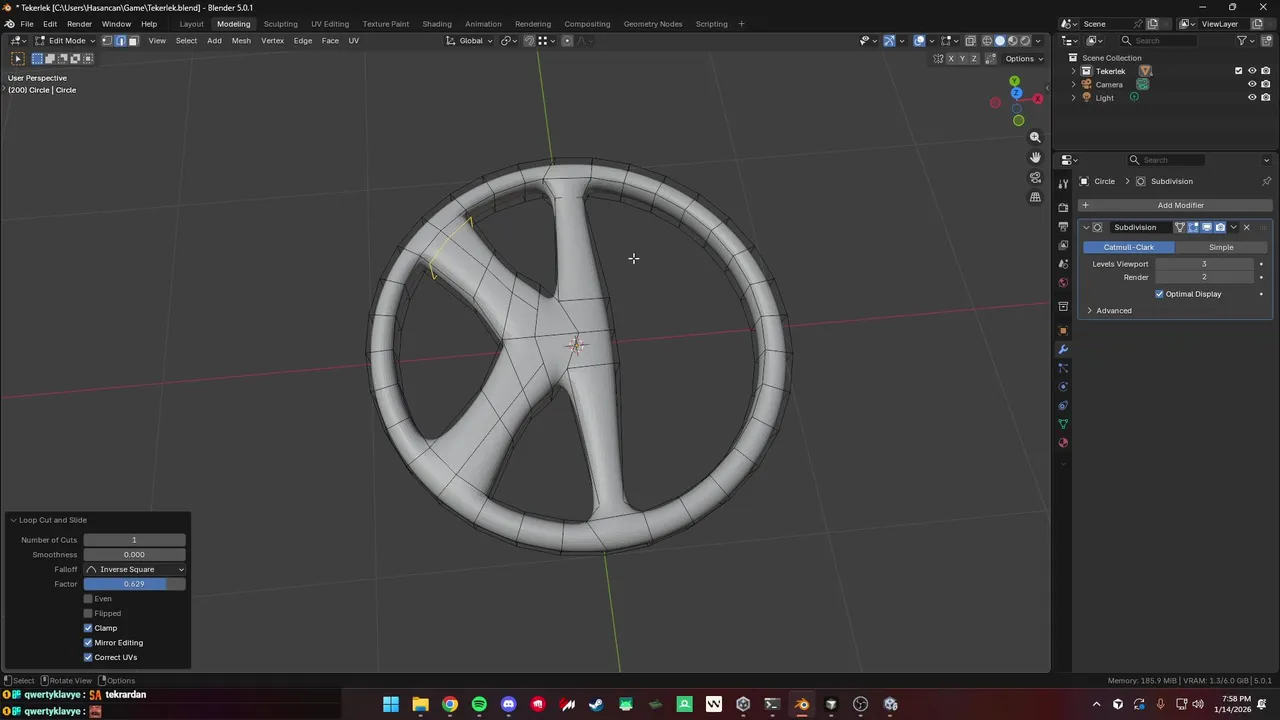Image resolution: width=1280 pixels, height=720 pixels.
Task: Open the Scene properties tab icon
Action: pos(1063,264)
